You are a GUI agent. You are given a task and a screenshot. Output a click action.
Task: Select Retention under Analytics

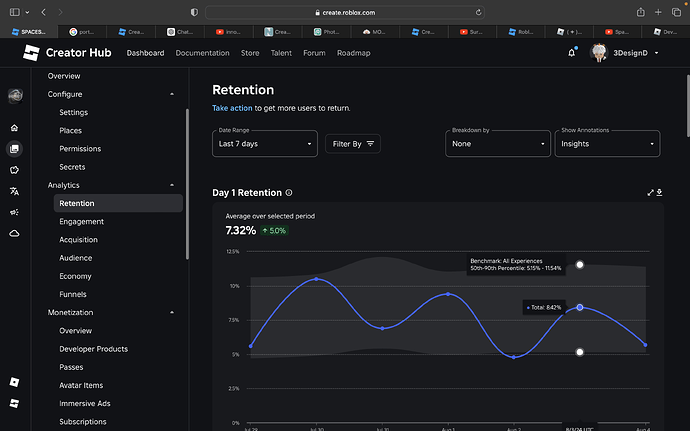[x=118, y=203]
